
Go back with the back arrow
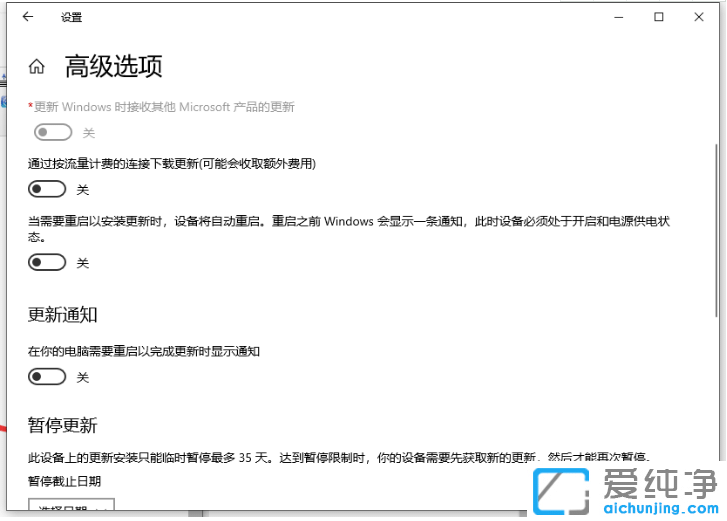pyautogui.click(x=28, y=17)
